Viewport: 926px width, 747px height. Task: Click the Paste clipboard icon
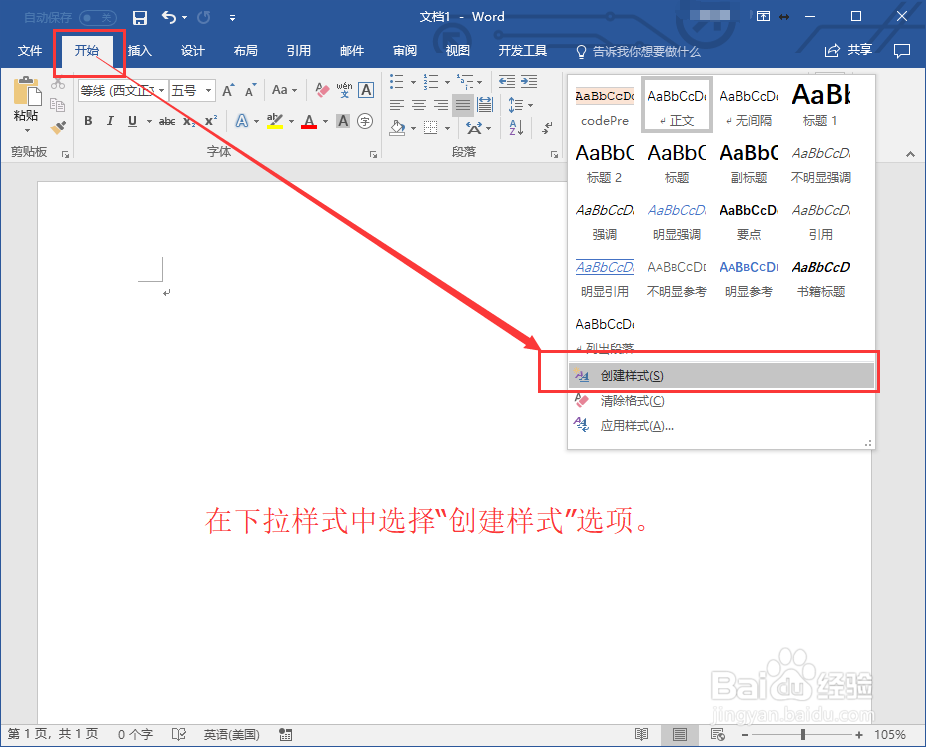(x=27, y=92)
